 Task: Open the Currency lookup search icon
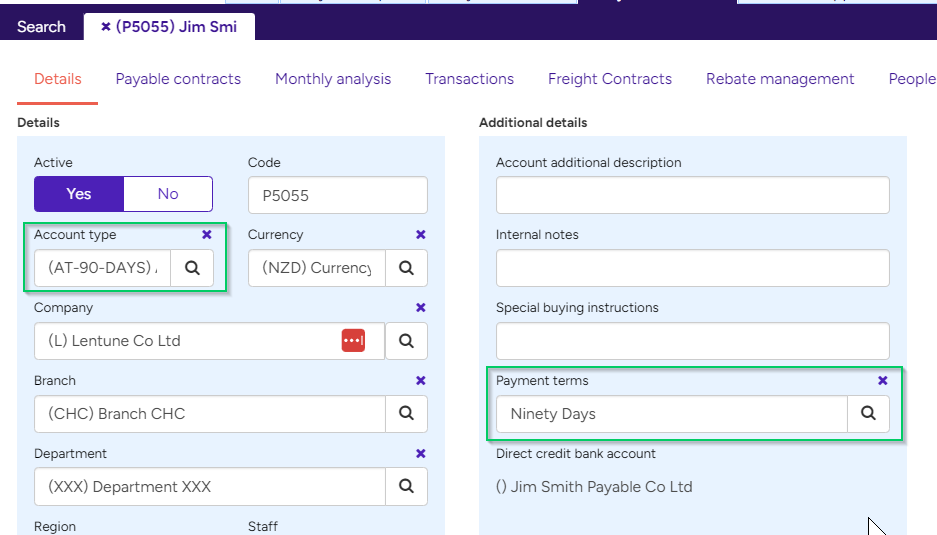(x=406, y=268)
